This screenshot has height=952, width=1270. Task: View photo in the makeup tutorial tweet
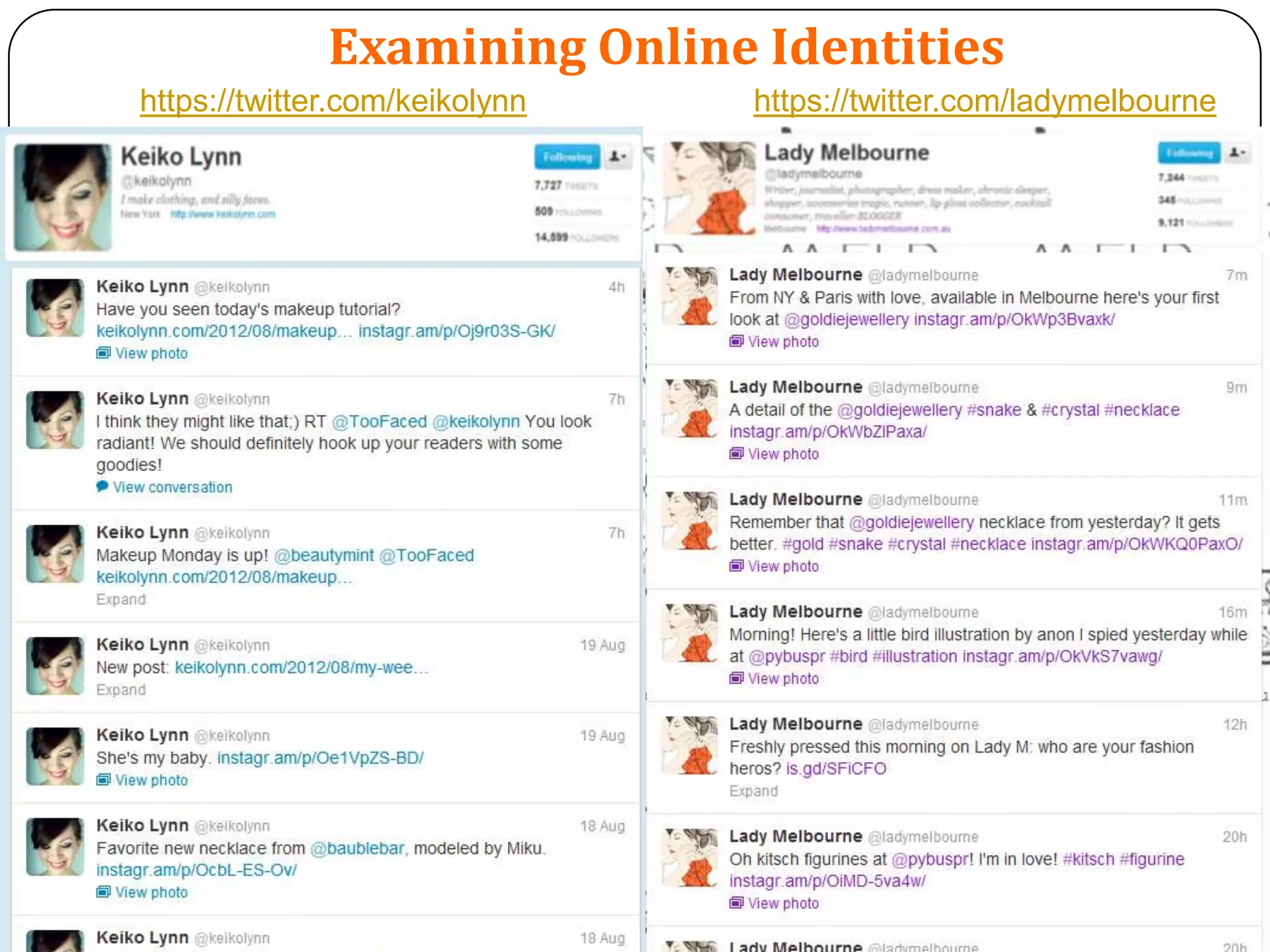(151, 353)
